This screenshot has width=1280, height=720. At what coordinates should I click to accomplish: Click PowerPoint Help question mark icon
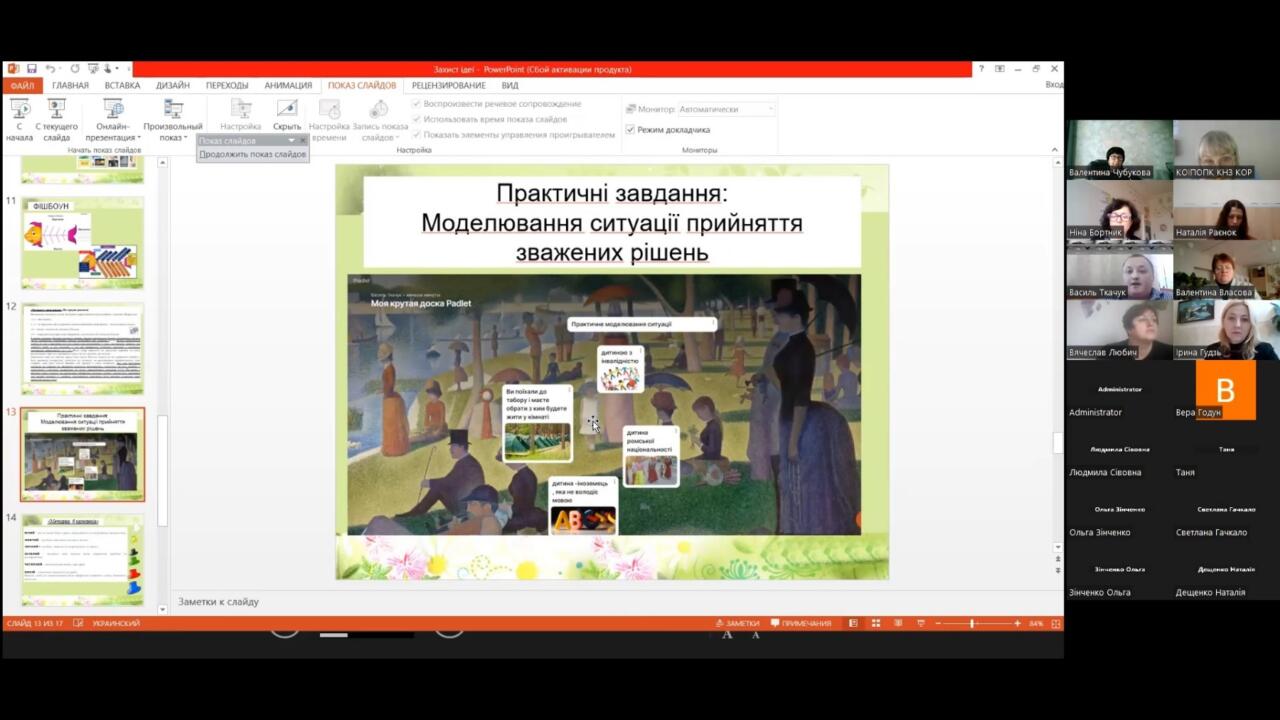pyautogui.click(x=981, y=69)
